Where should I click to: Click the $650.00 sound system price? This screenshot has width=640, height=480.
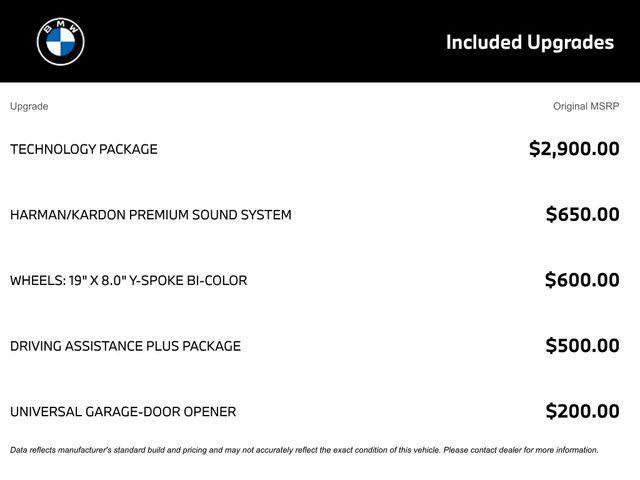[582, 214]
